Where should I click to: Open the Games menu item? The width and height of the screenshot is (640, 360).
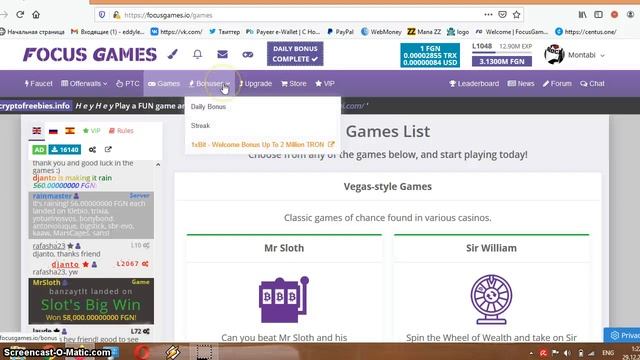coord(164,83)
